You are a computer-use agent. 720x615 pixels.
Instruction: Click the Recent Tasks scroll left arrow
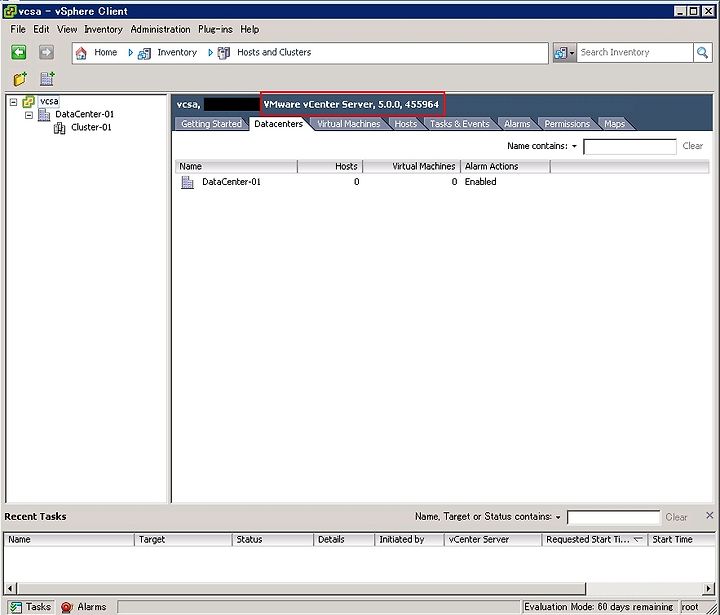pos(11,588)
